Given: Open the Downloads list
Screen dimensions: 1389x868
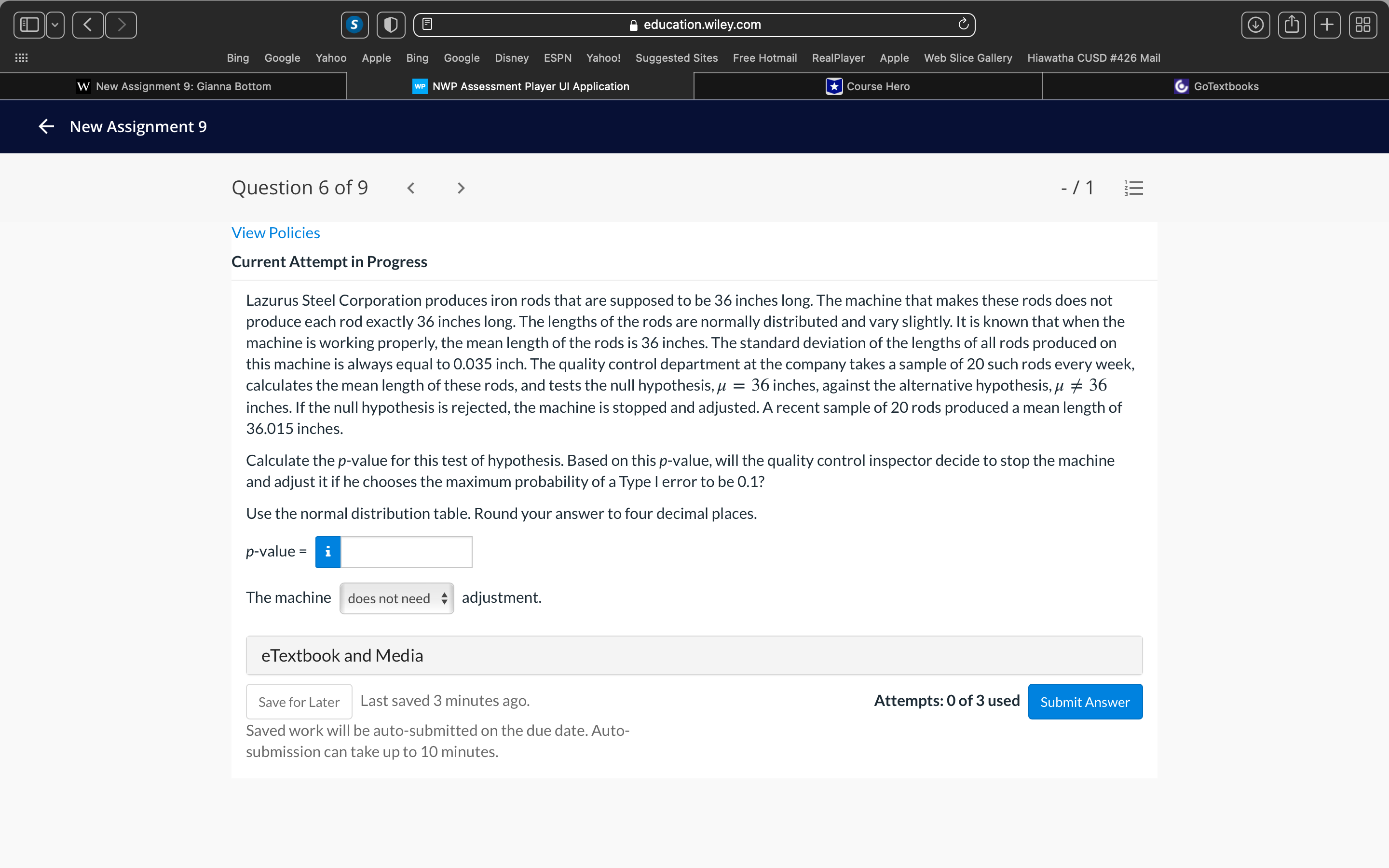Looking at the screenshot, I should click(x=1255, y=25).
